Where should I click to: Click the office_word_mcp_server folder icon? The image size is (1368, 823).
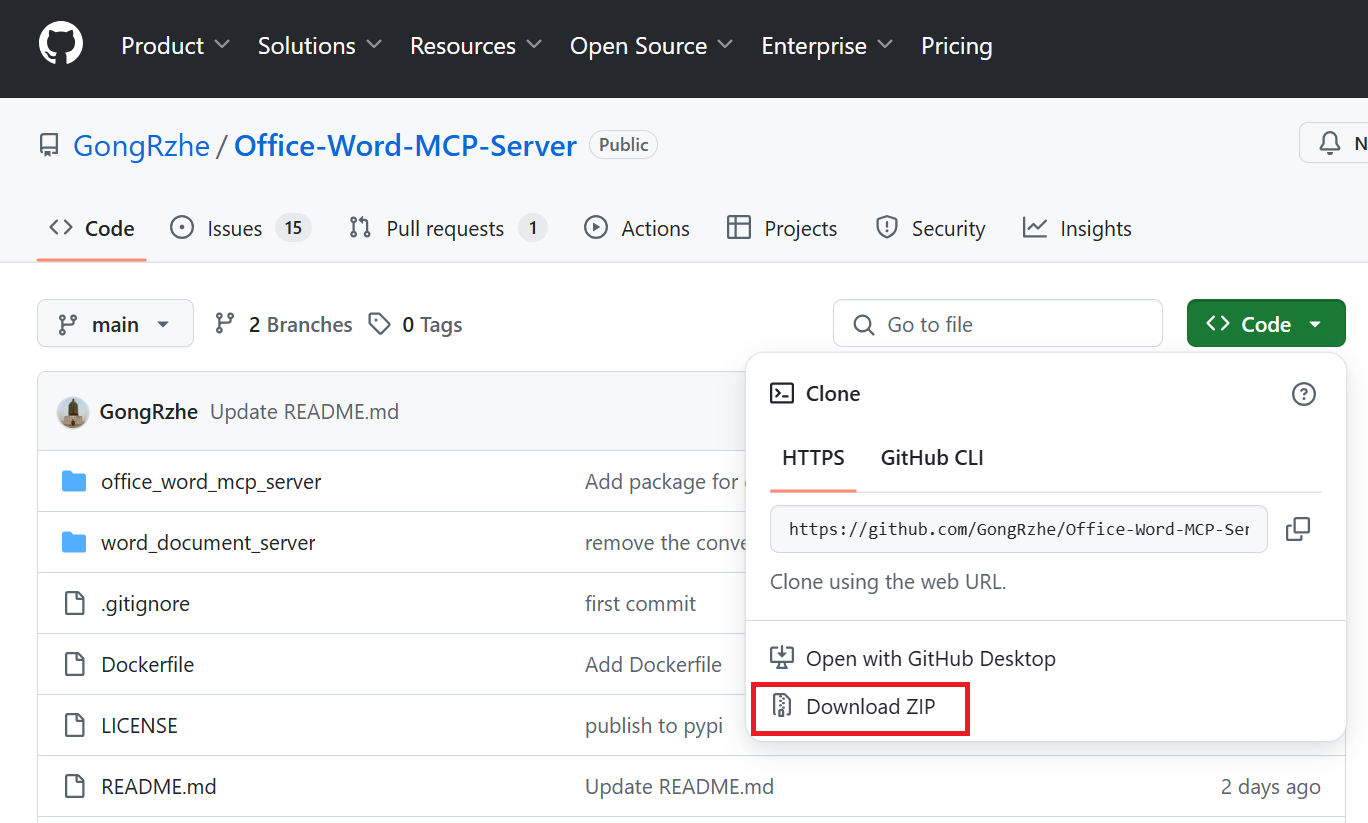pyautogui.click(x=74, y=482)
